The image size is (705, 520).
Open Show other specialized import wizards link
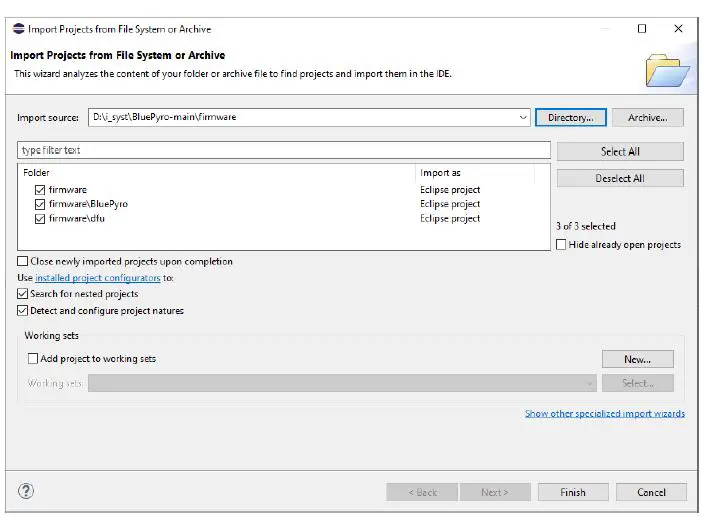[x=605, y=413]
